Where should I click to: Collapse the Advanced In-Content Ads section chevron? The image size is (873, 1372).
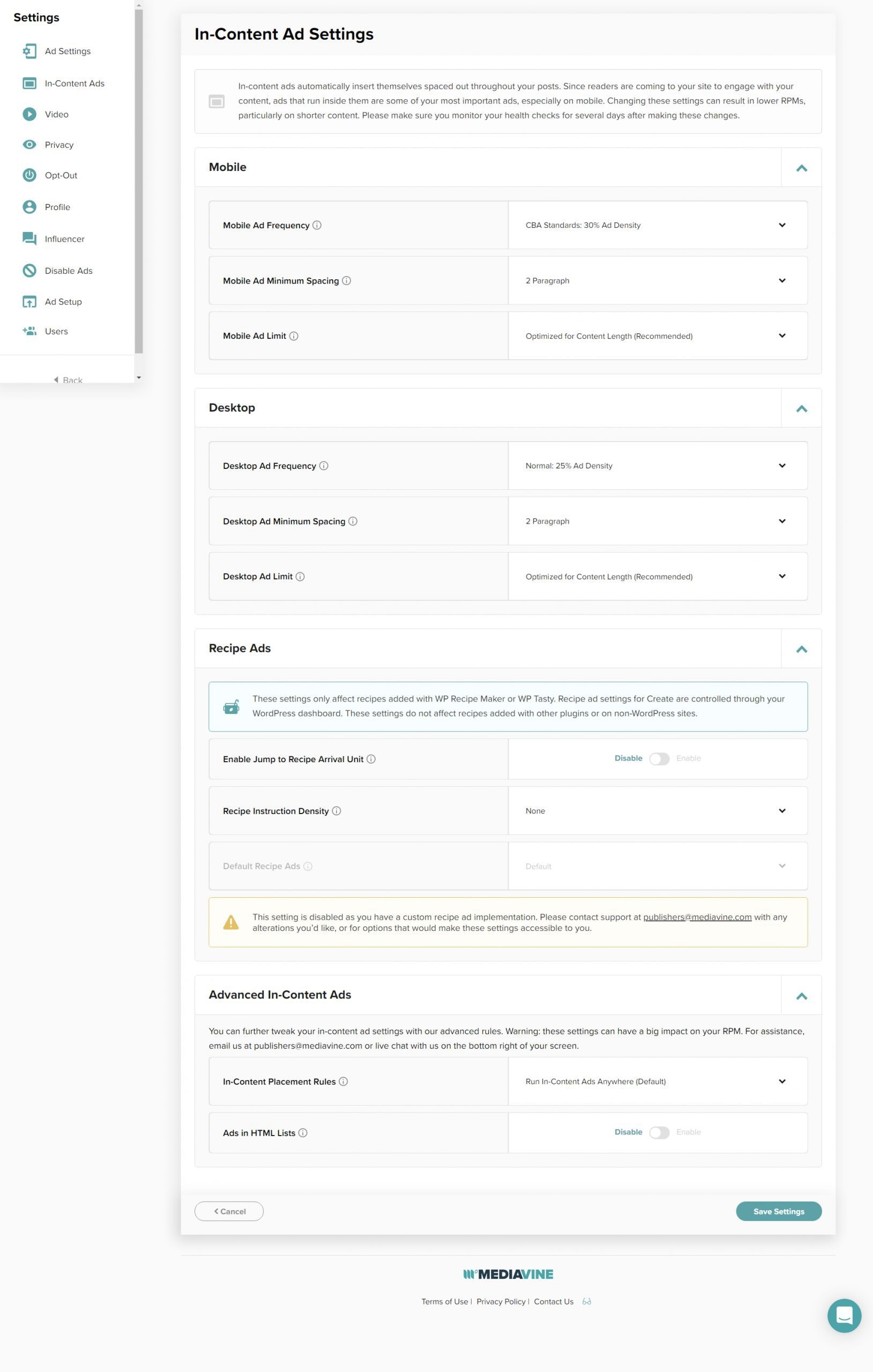[801, 995]
